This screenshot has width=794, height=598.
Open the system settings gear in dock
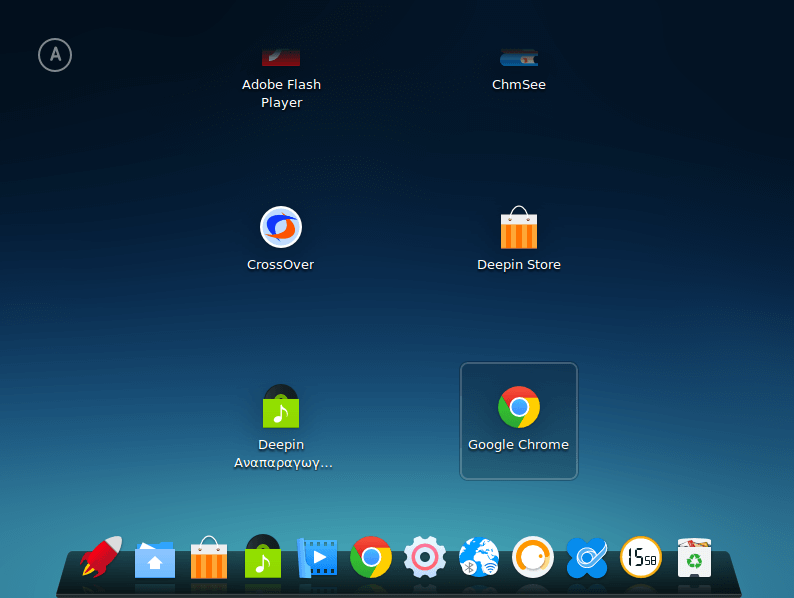tap(425, 557)
